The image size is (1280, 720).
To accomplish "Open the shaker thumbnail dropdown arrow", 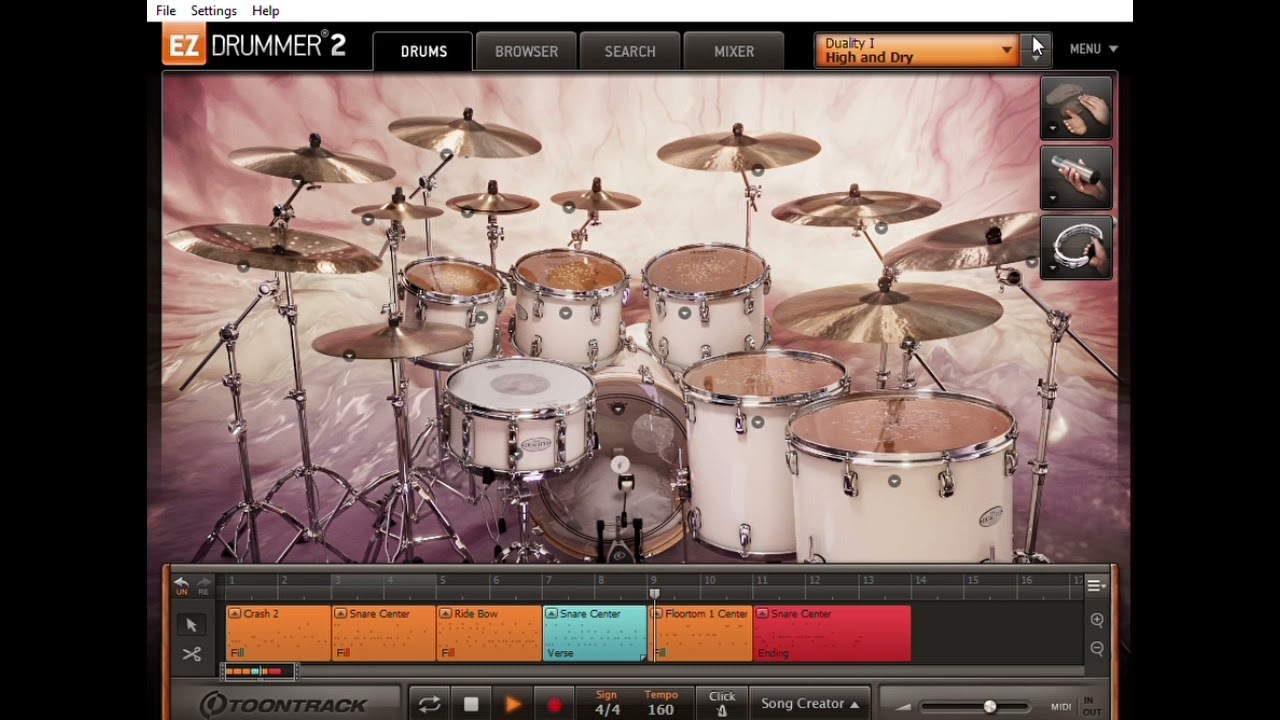I will (x=1052, y=199).
